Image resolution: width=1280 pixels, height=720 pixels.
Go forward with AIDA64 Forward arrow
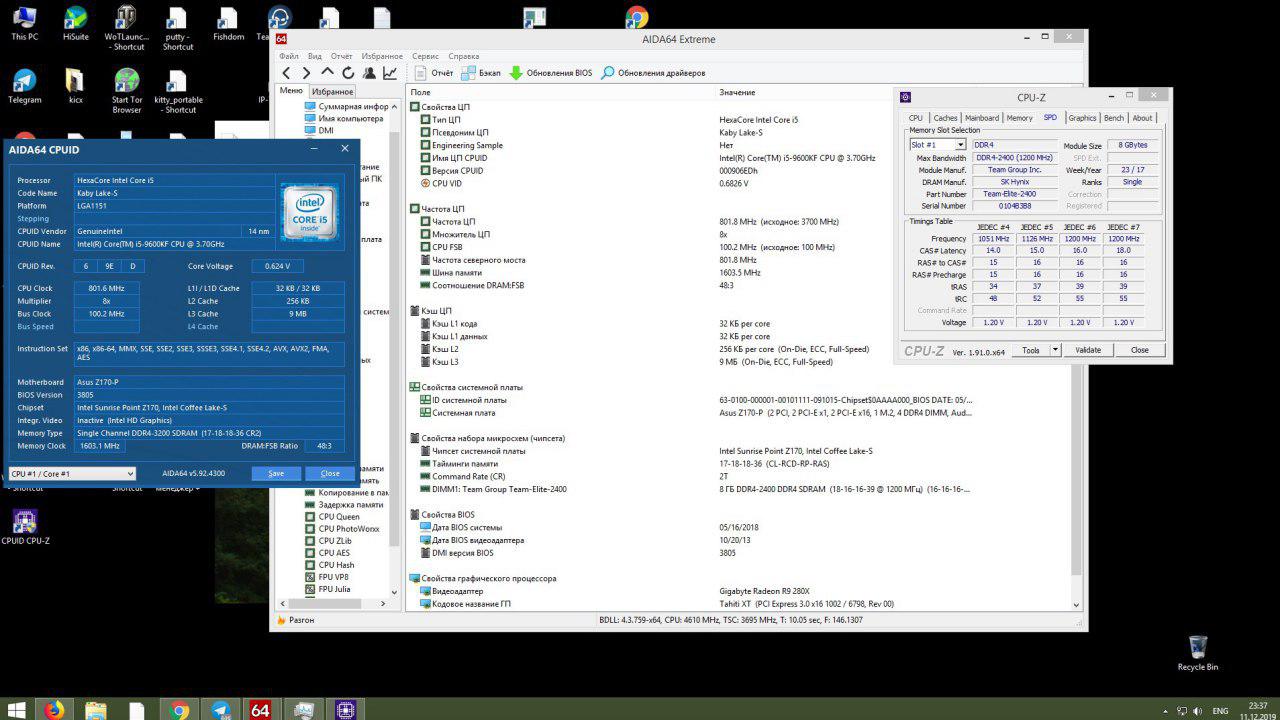coord(307,73)
